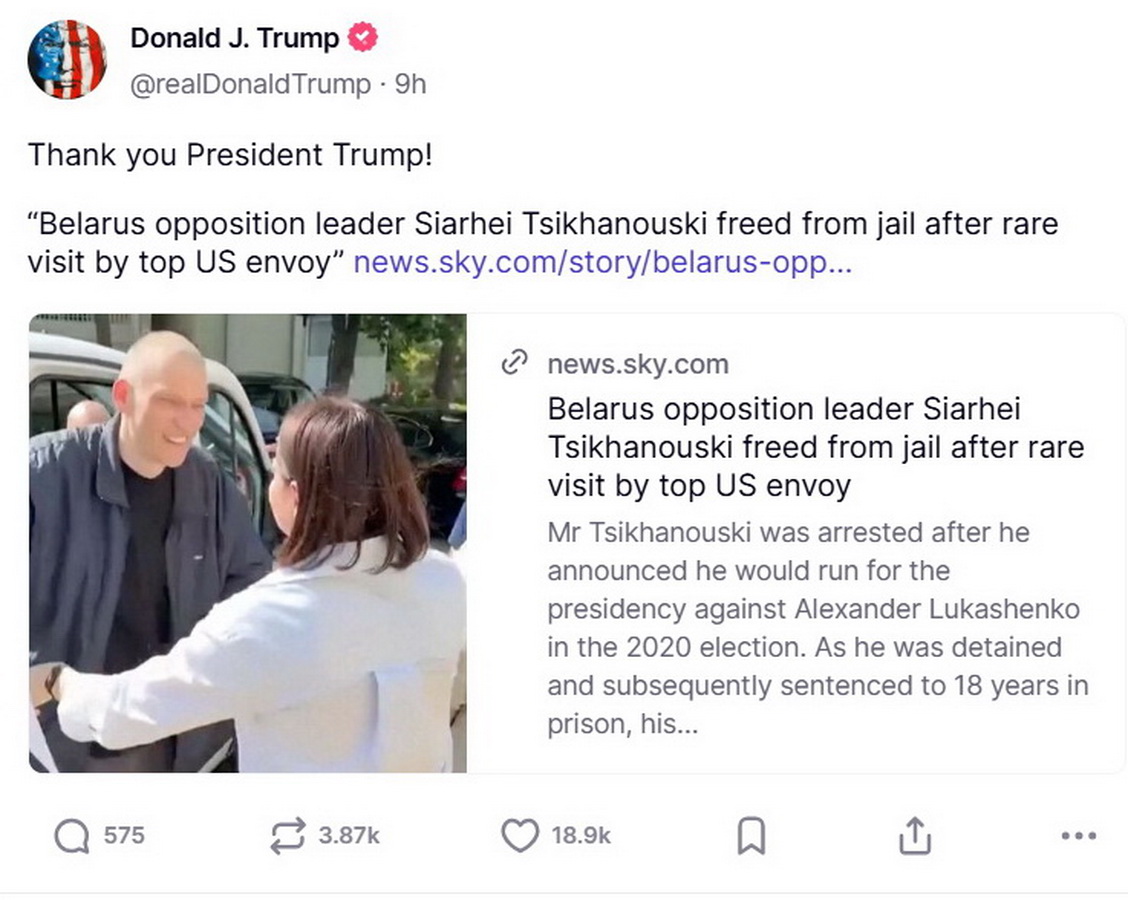Open the news.sky.com/story/belarus-opp... URL
This screenshot has width=1128, height=900.
coord(603,262)
